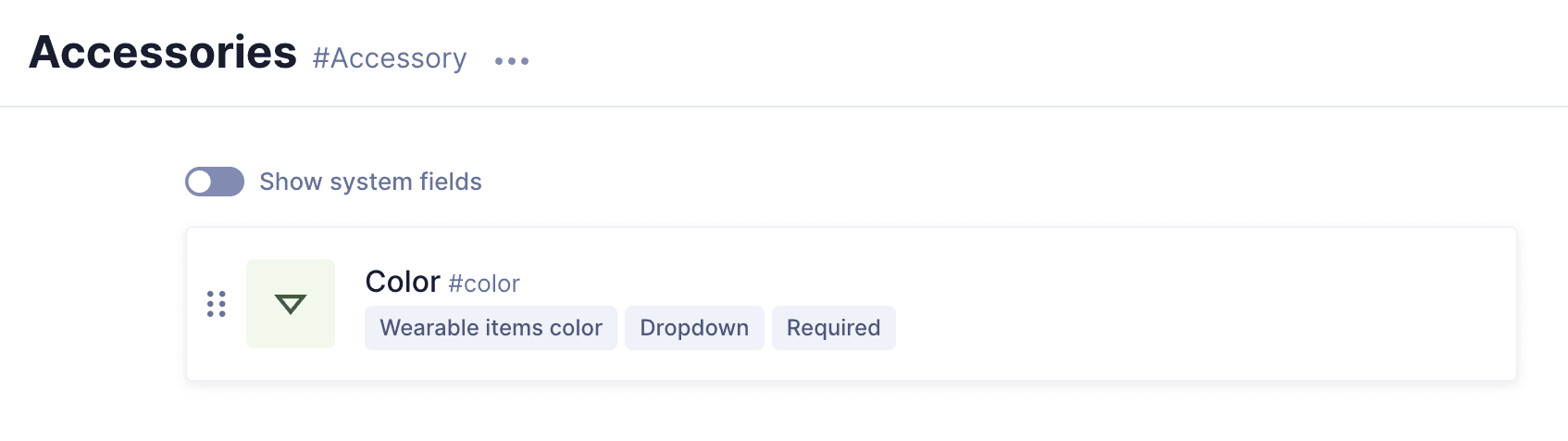Click the top dots of the reorder handle

[217, 294]
